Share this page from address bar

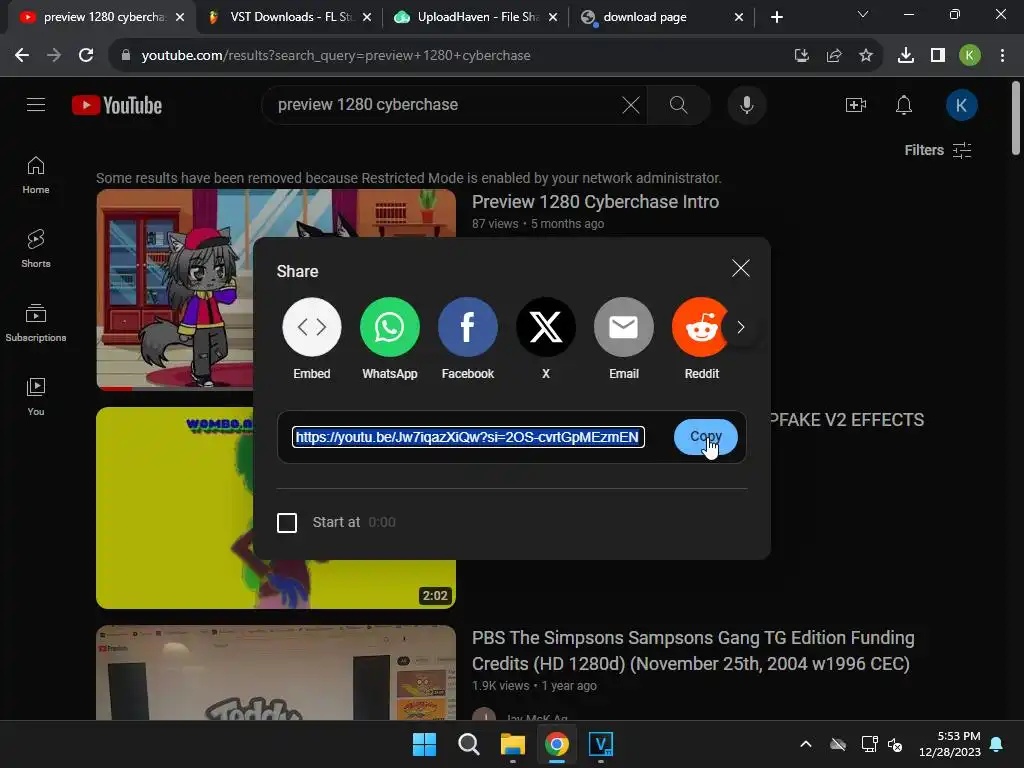coord(833,56)
